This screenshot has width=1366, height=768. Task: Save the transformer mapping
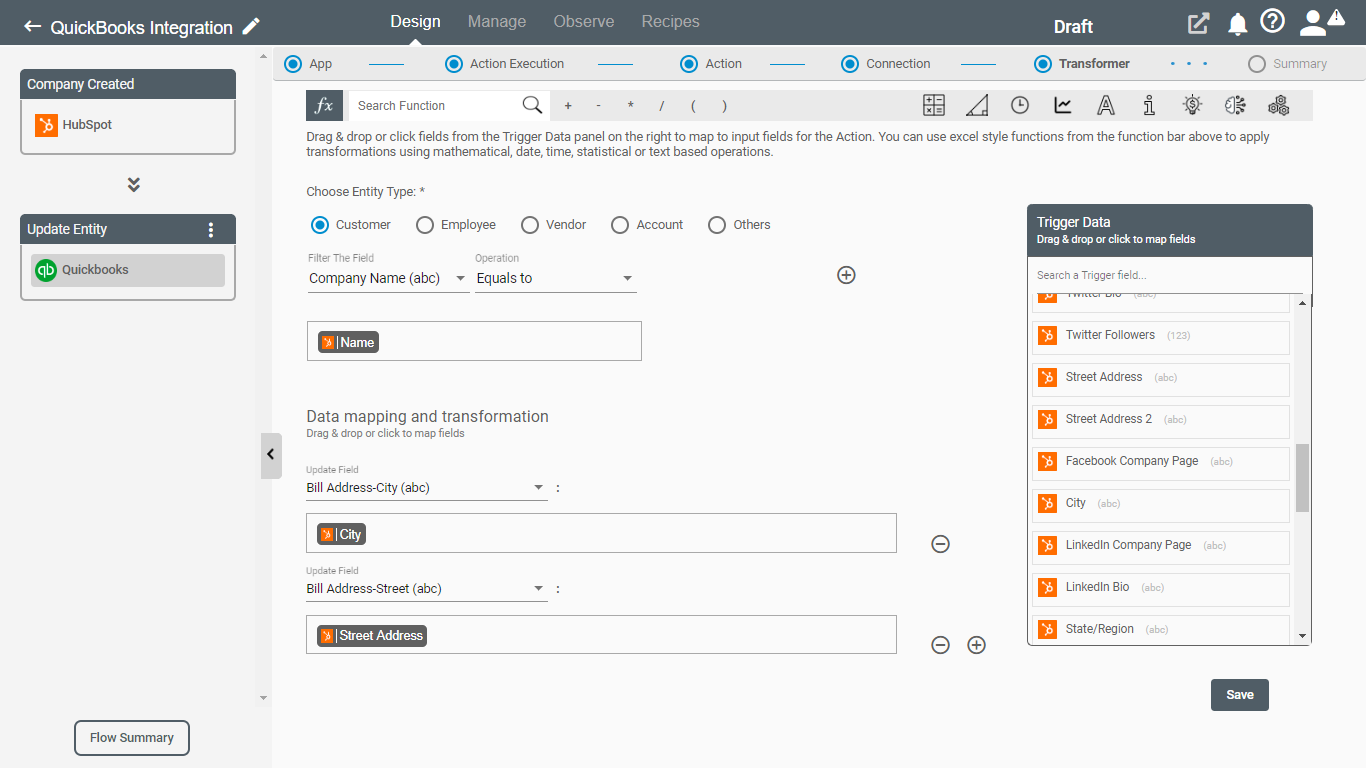pos(1240,695)
